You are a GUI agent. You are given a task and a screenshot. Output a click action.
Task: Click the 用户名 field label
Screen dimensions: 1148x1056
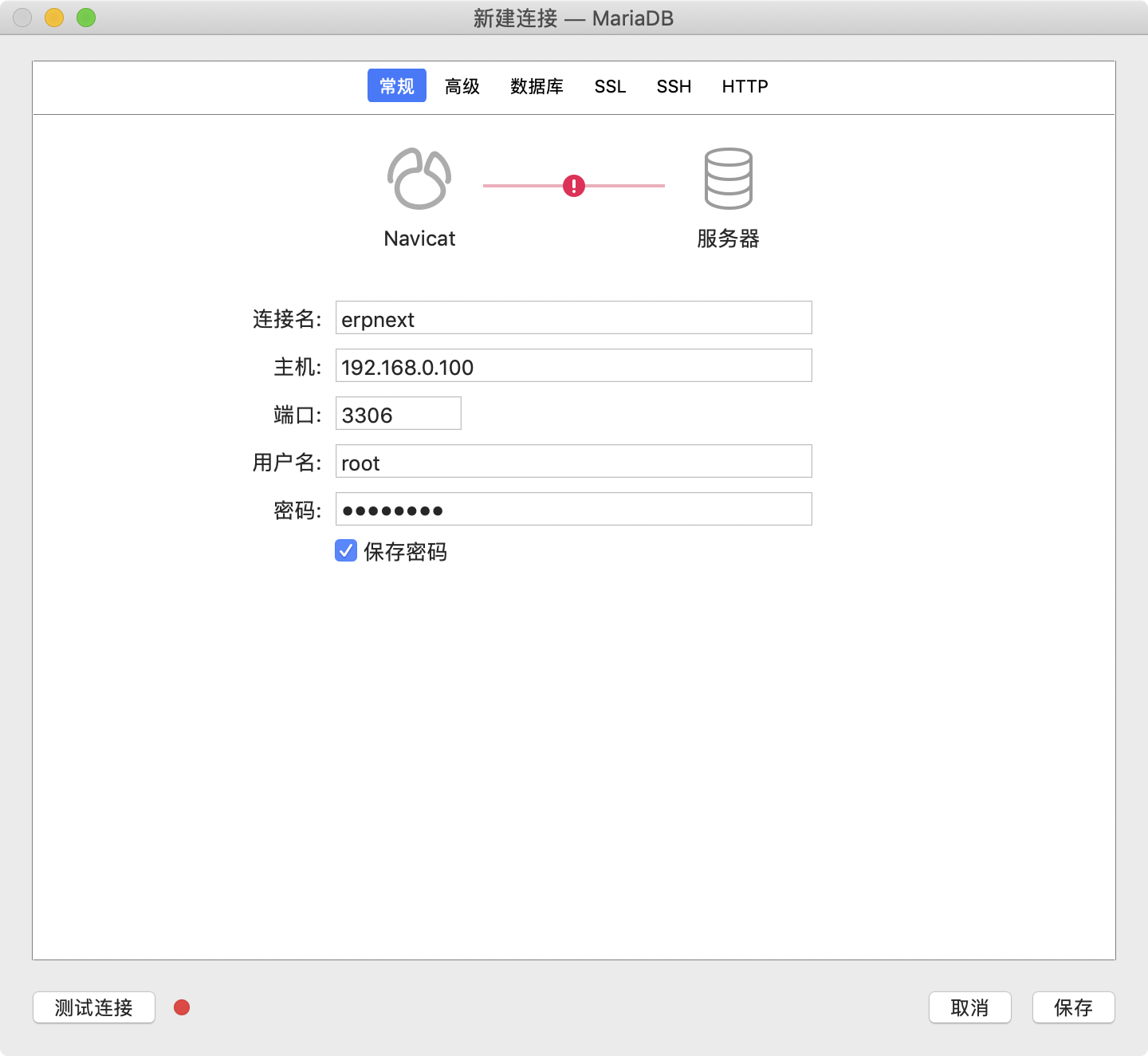(287, 463)
